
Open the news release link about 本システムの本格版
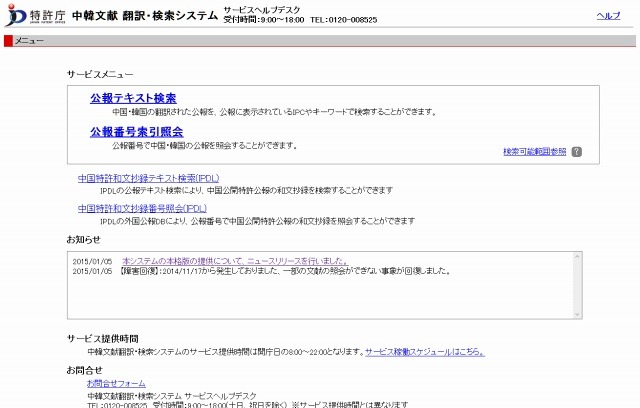pyautogui.click(x=235, y=261)
